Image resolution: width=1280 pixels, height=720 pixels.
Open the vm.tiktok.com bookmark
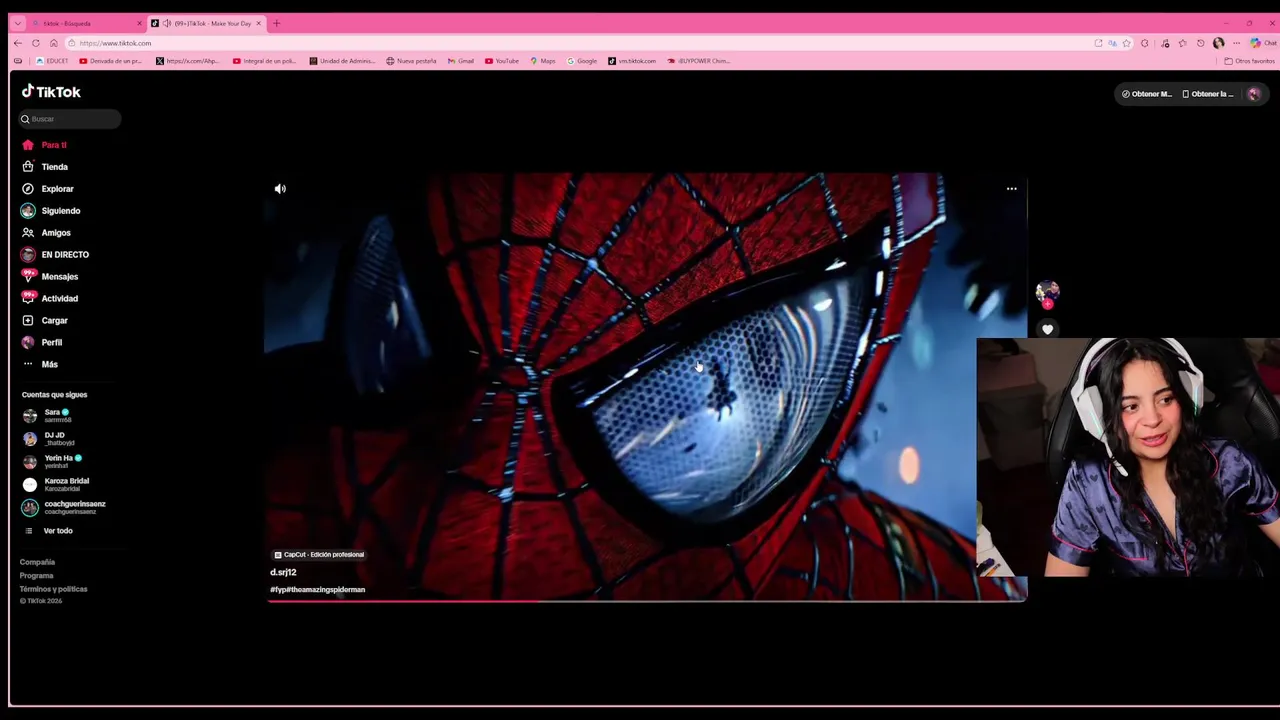(632, 61)
